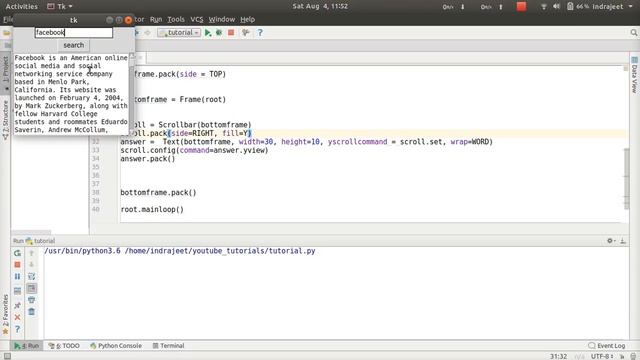This screenshot has height=360, width=640.
Task: Click the code editor vertical scrollbar
Action: (x=626, y=178)
